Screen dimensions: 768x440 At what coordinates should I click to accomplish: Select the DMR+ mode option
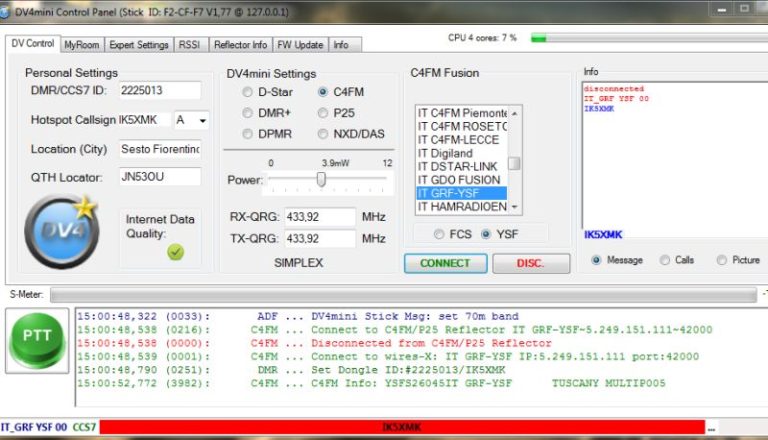click(x=247, y=113)
